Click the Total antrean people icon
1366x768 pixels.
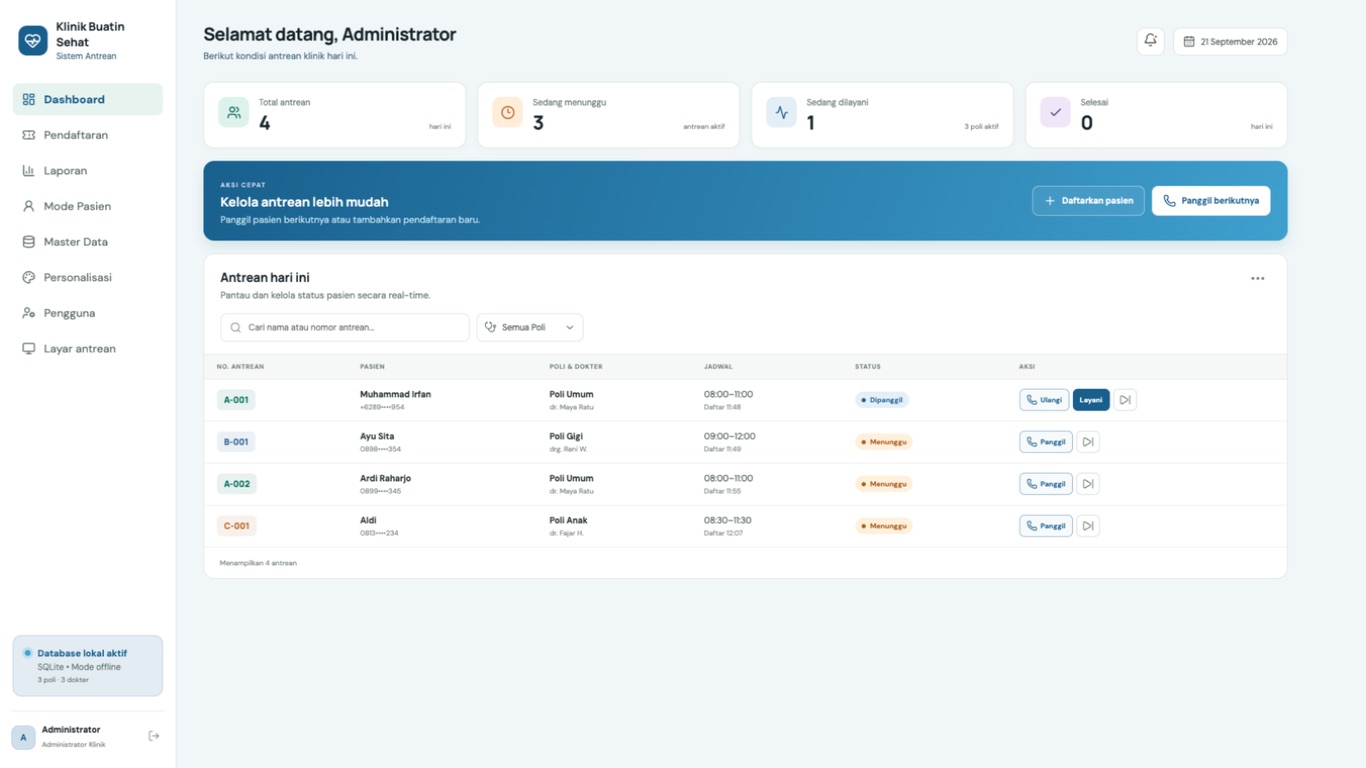click(234, 113)
